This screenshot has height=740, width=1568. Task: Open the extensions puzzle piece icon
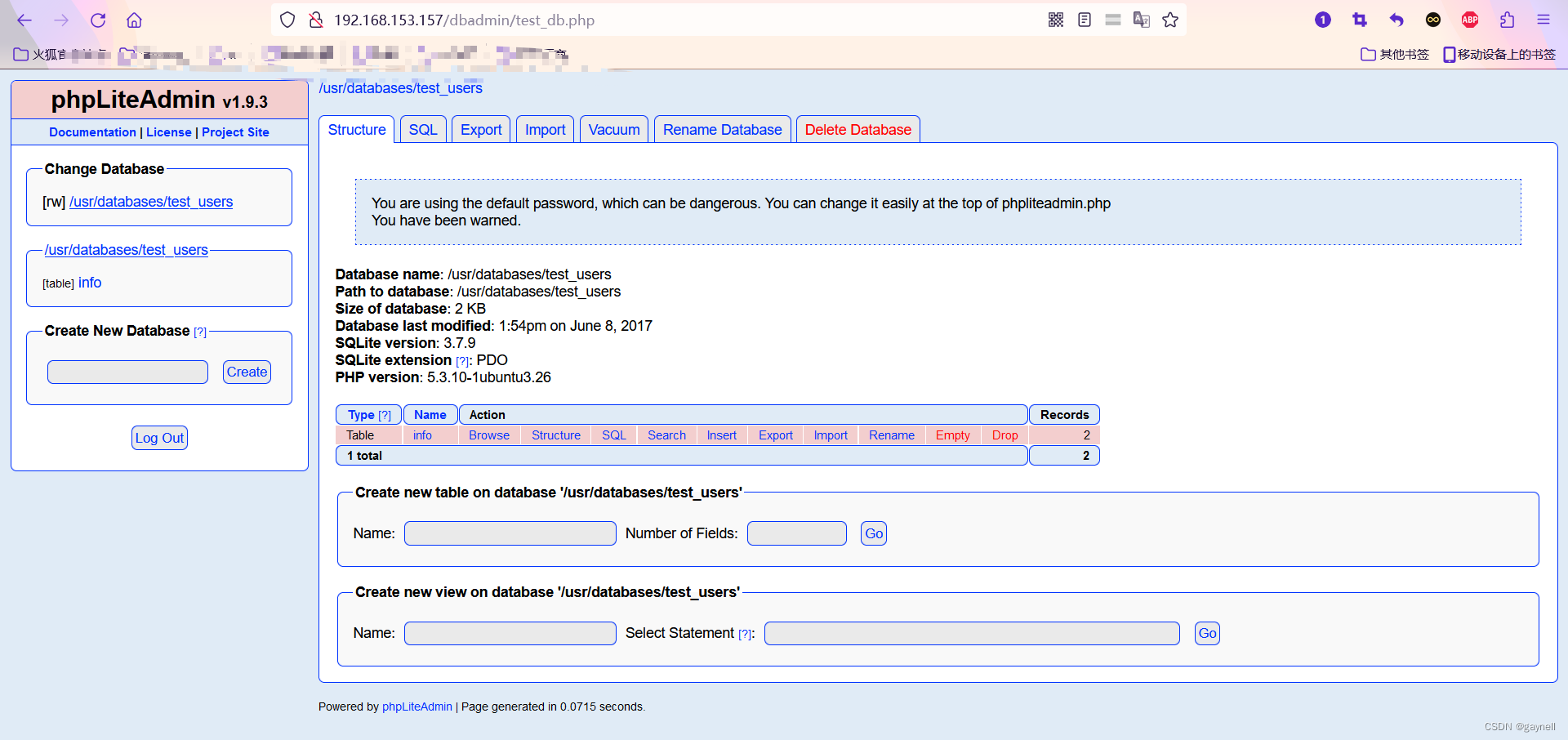pyautogui.click(x=1507, y=20)
